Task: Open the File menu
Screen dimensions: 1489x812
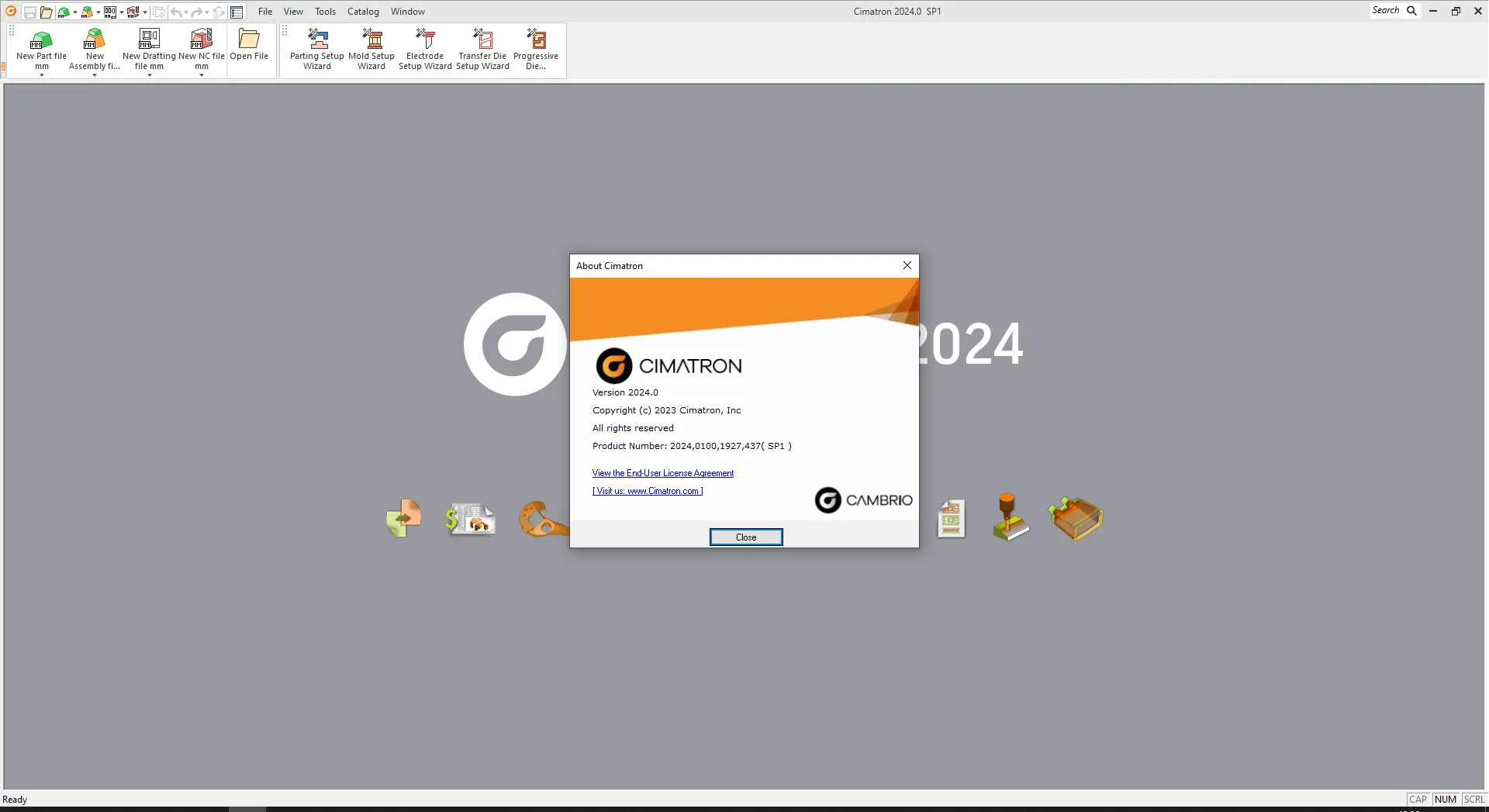Action: (265, 12)
